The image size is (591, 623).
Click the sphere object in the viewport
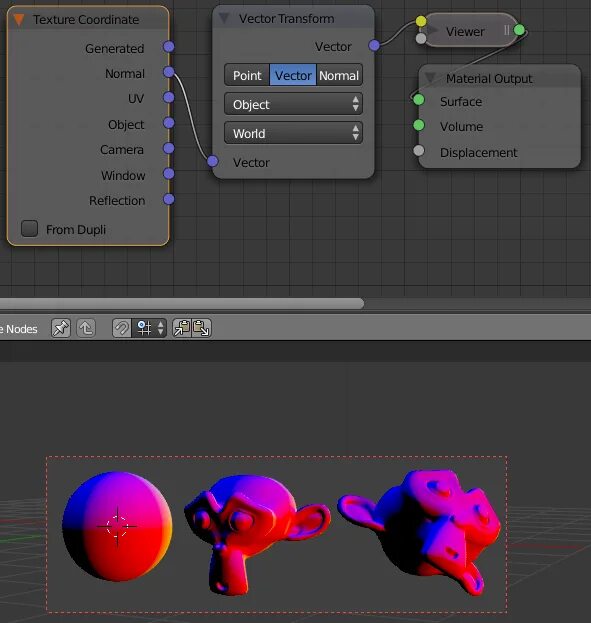point(118,526)
